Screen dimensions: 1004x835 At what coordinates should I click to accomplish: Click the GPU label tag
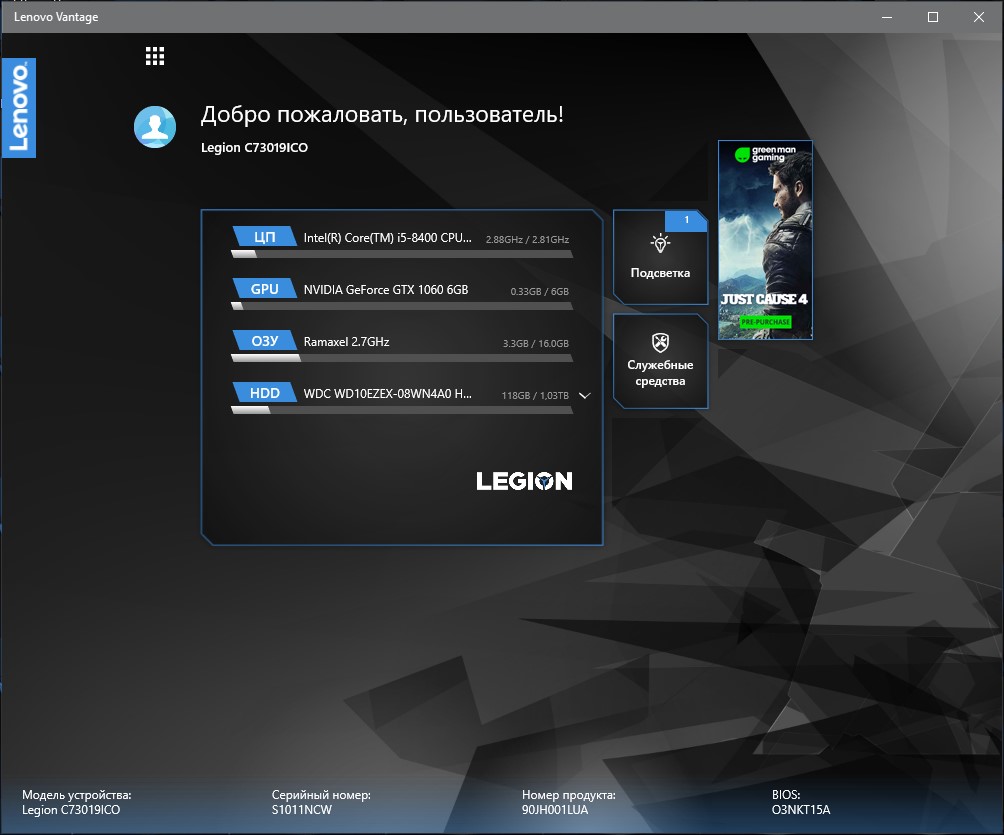264,289
